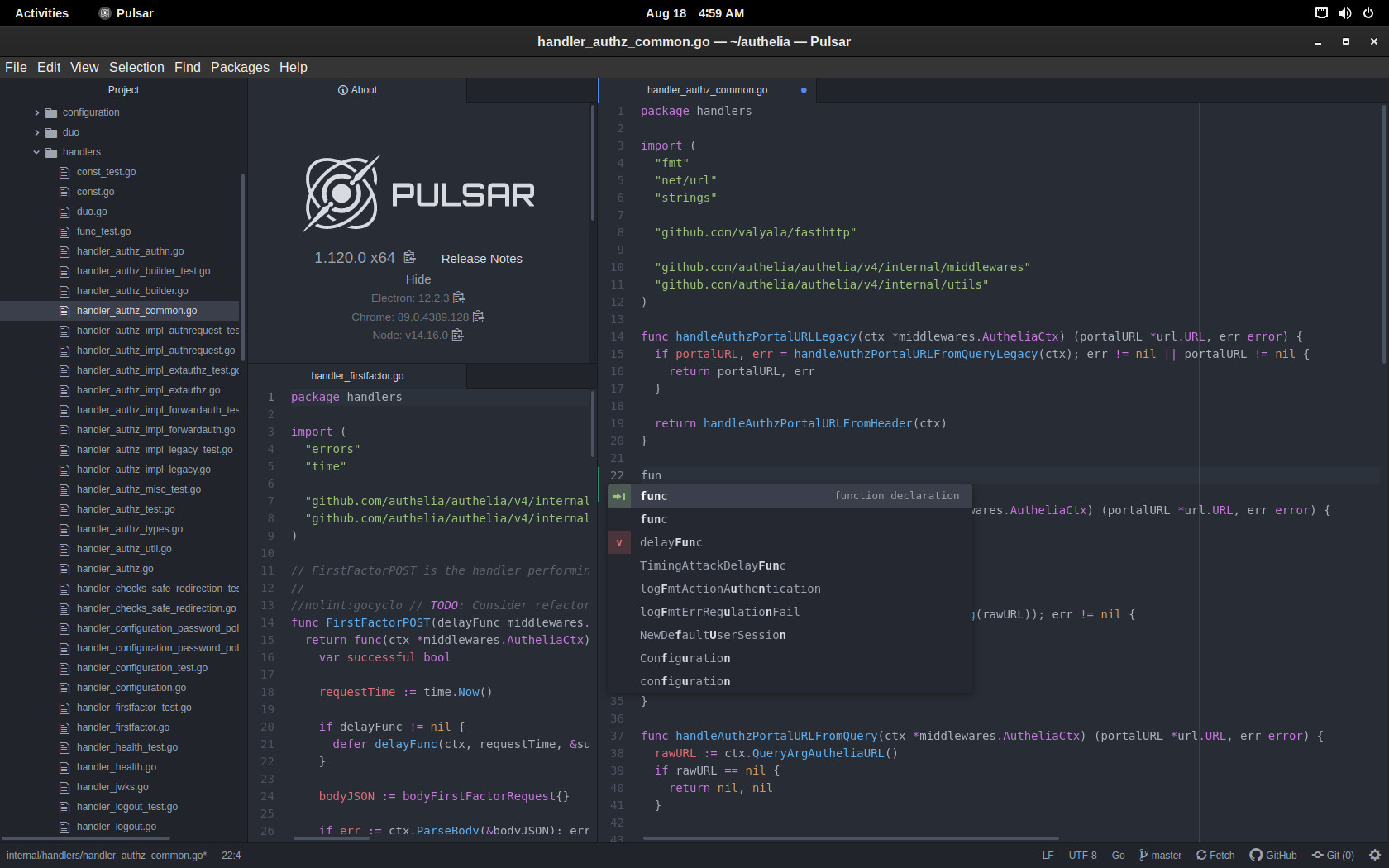
Task: Choose TimingAttackDelayFunc suggestion
Action: [x=790, y=565]
